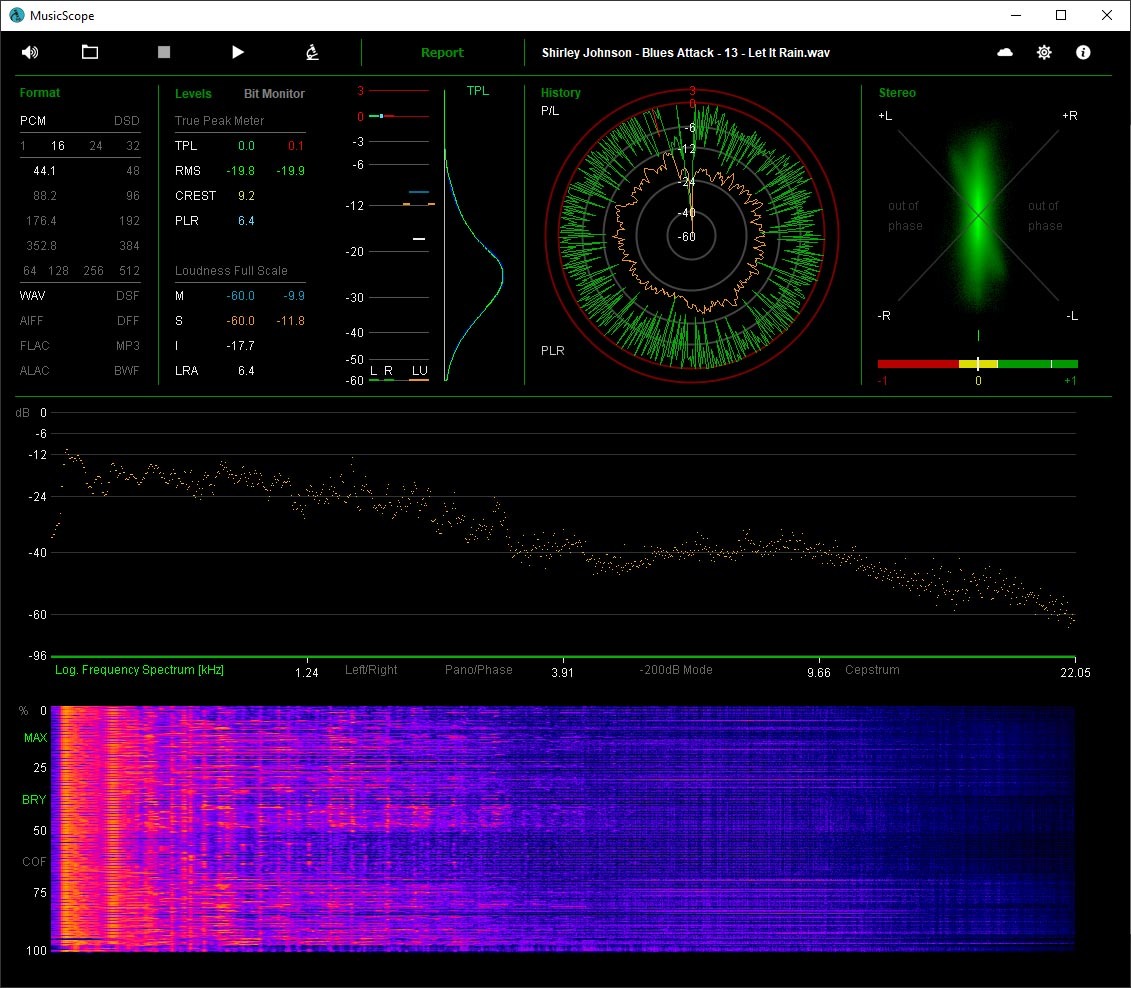Mute audio with the speaker icon
The height and width of the screenshot is (988, 1131).
pyautogui.click(x=30, y=52)
